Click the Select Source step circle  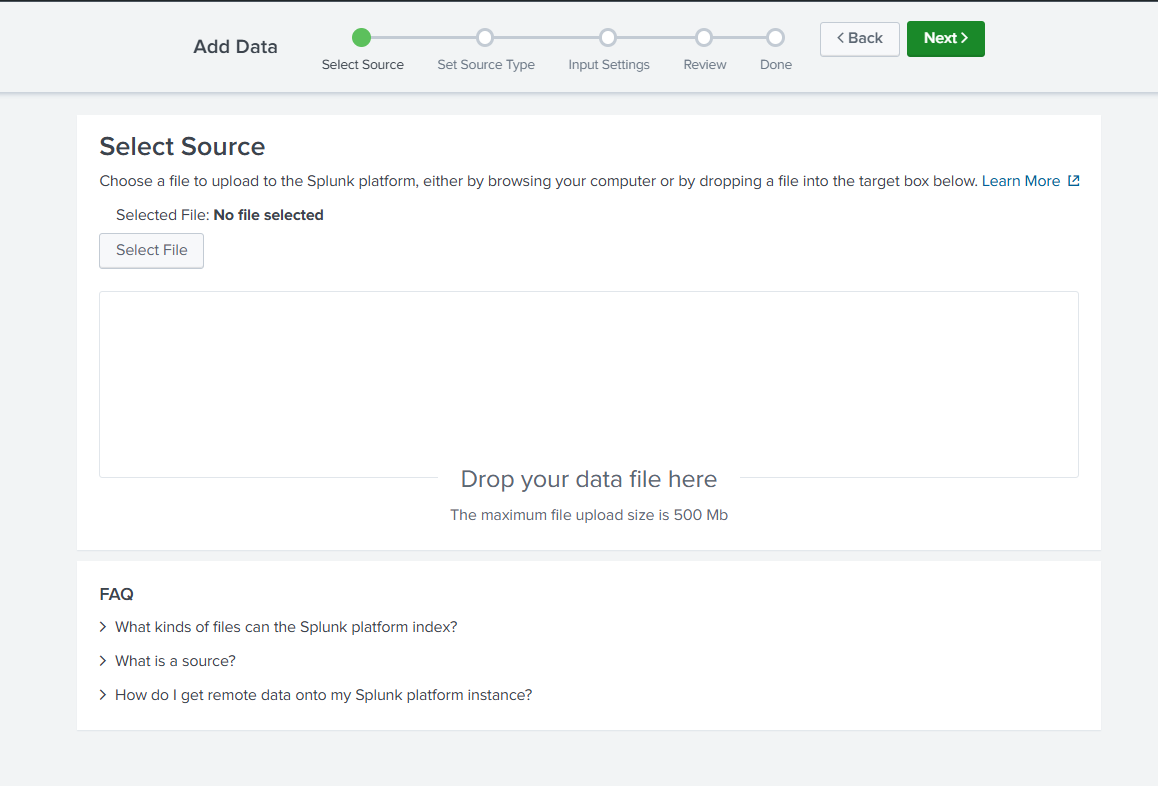pos(361,37)
